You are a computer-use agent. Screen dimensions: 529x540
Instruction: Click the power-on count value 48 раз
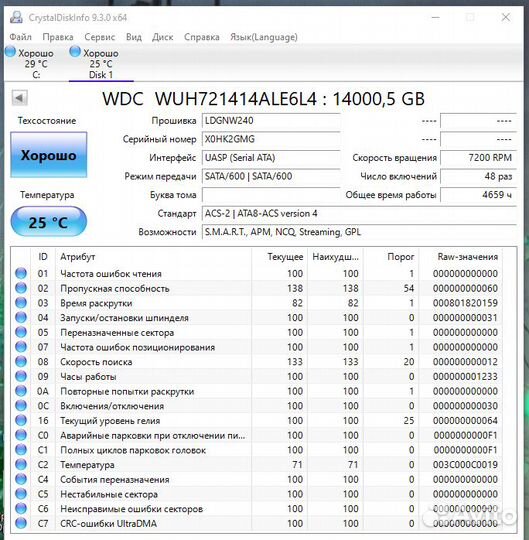tap(478, 176)
